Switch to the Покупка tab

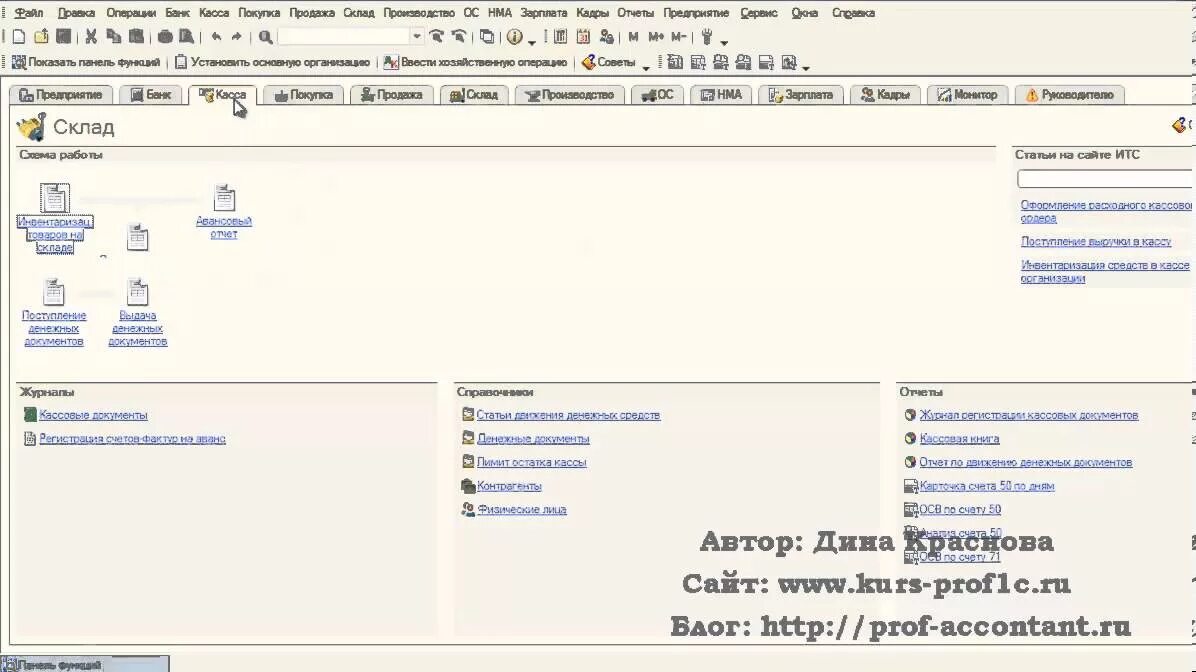coord(303,95)
